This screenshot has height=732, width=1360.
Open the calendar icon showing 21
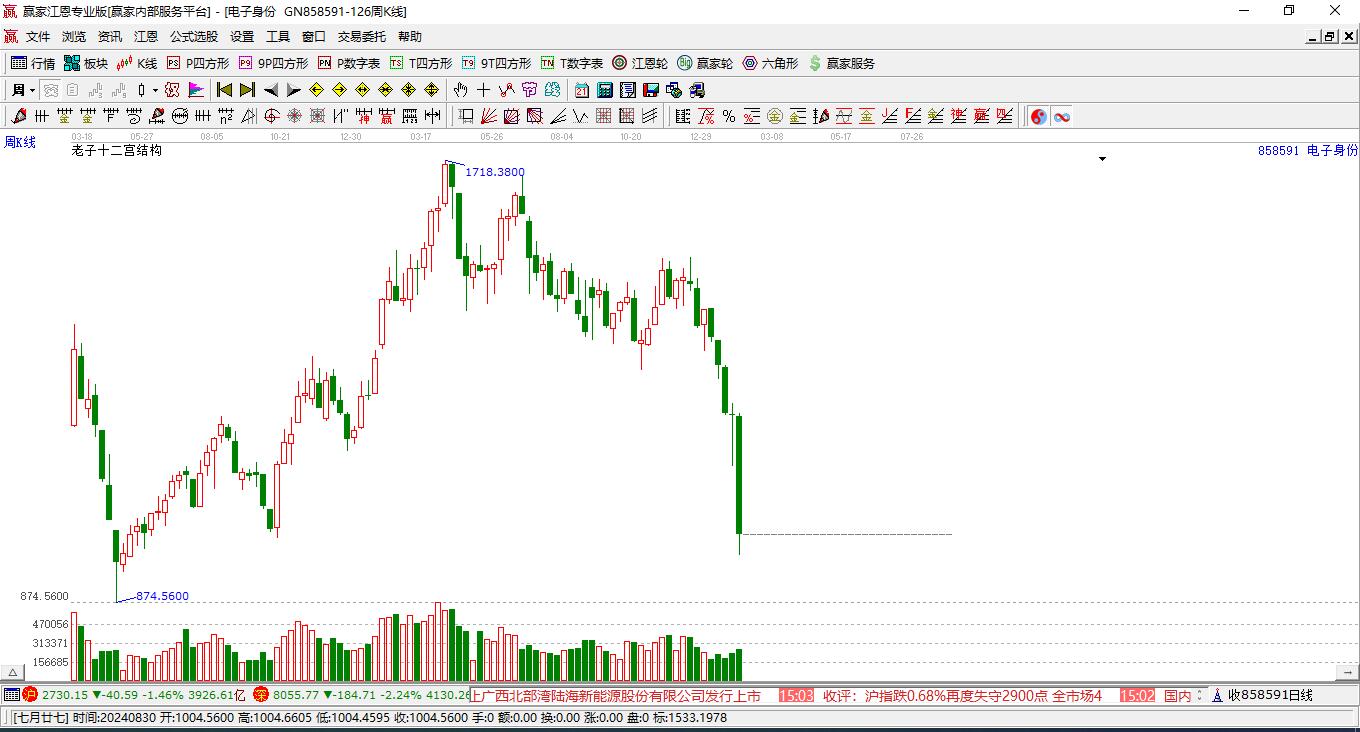click(x=581, y=90)
